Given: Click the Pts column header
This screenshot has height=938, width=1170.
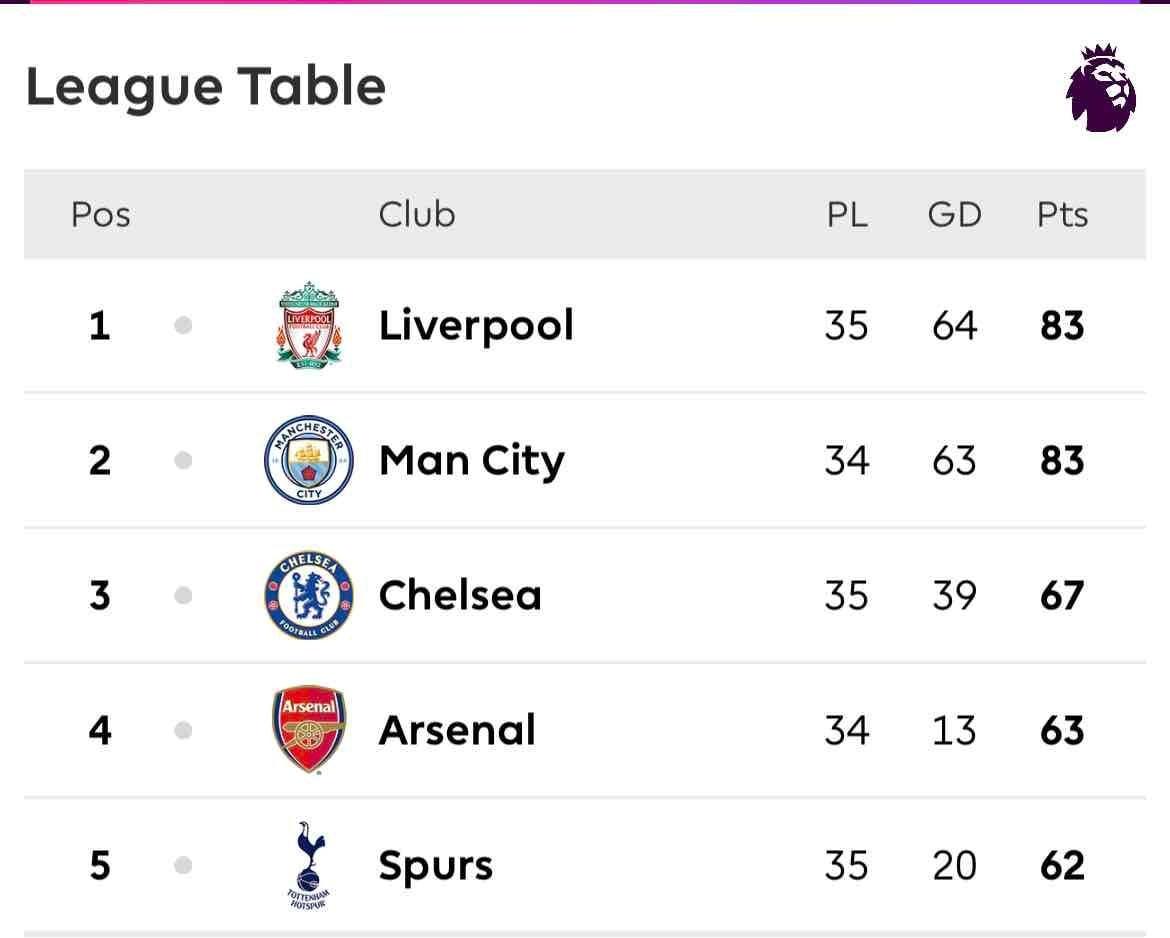Looking at the screenshot, I should [x=1063, y=215].
